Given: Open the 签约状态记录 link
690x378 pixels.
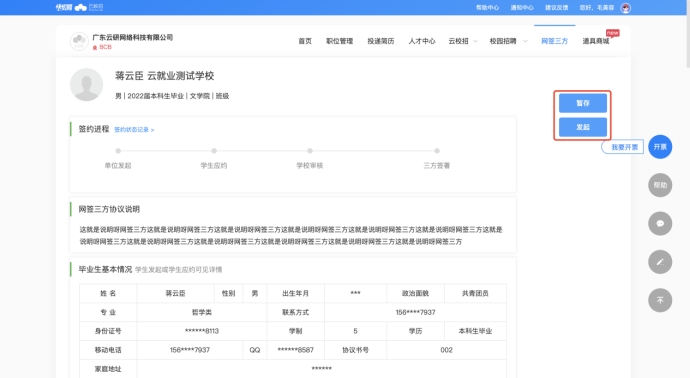Looking at the screenshot, I should pos(134,129).
